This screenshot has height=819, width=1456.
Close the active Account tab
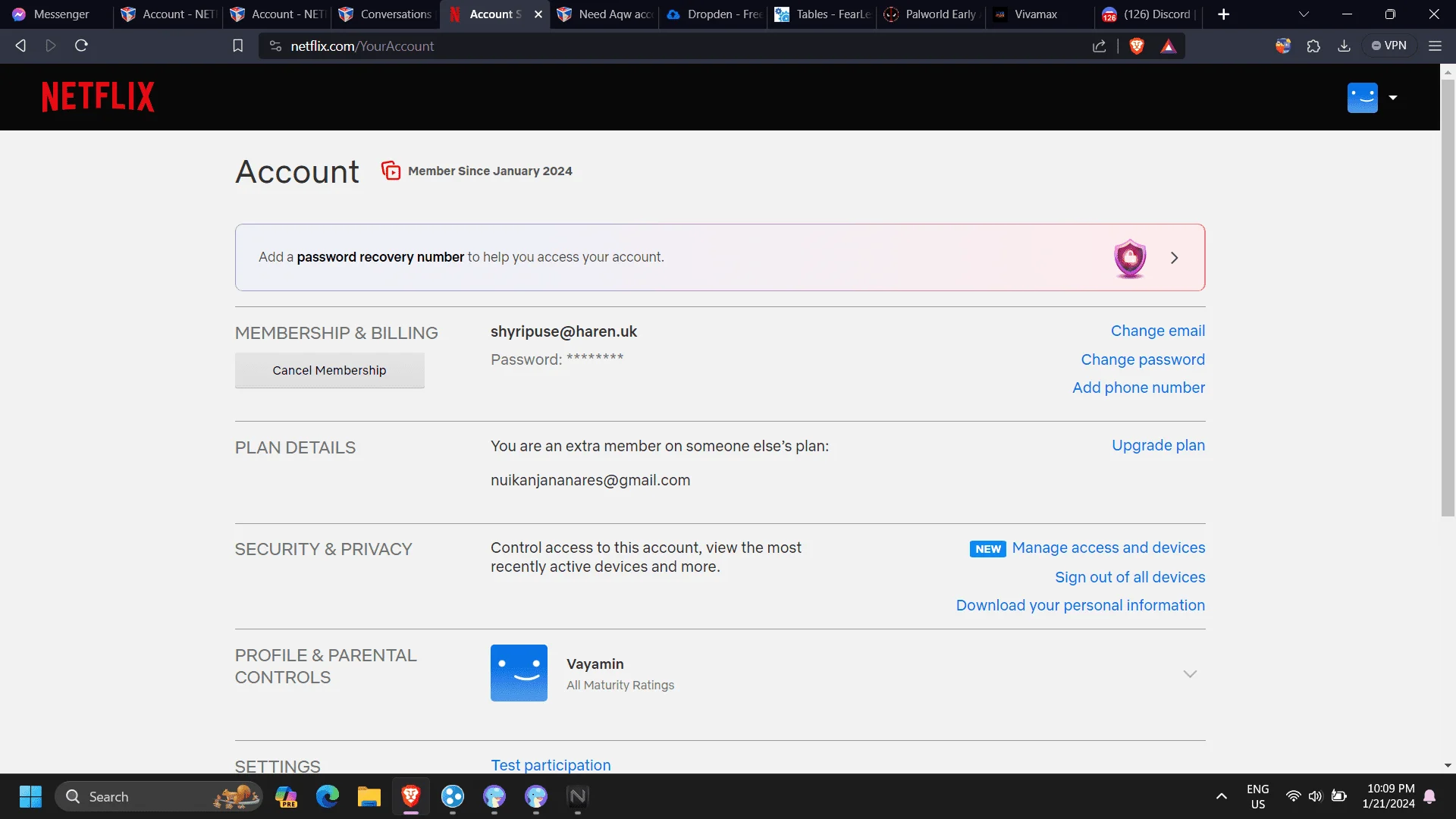click(x=538, y=14)
